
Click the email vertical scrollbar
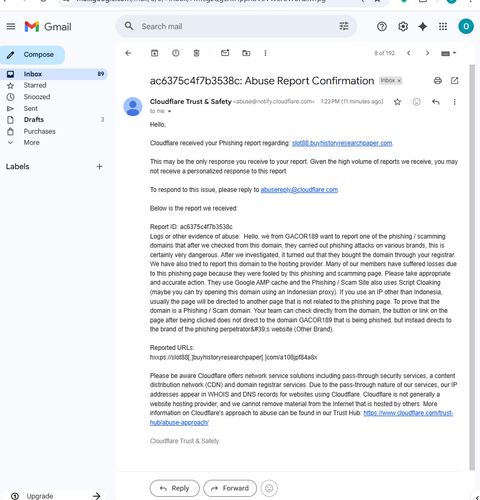click(x=472, y=267)
